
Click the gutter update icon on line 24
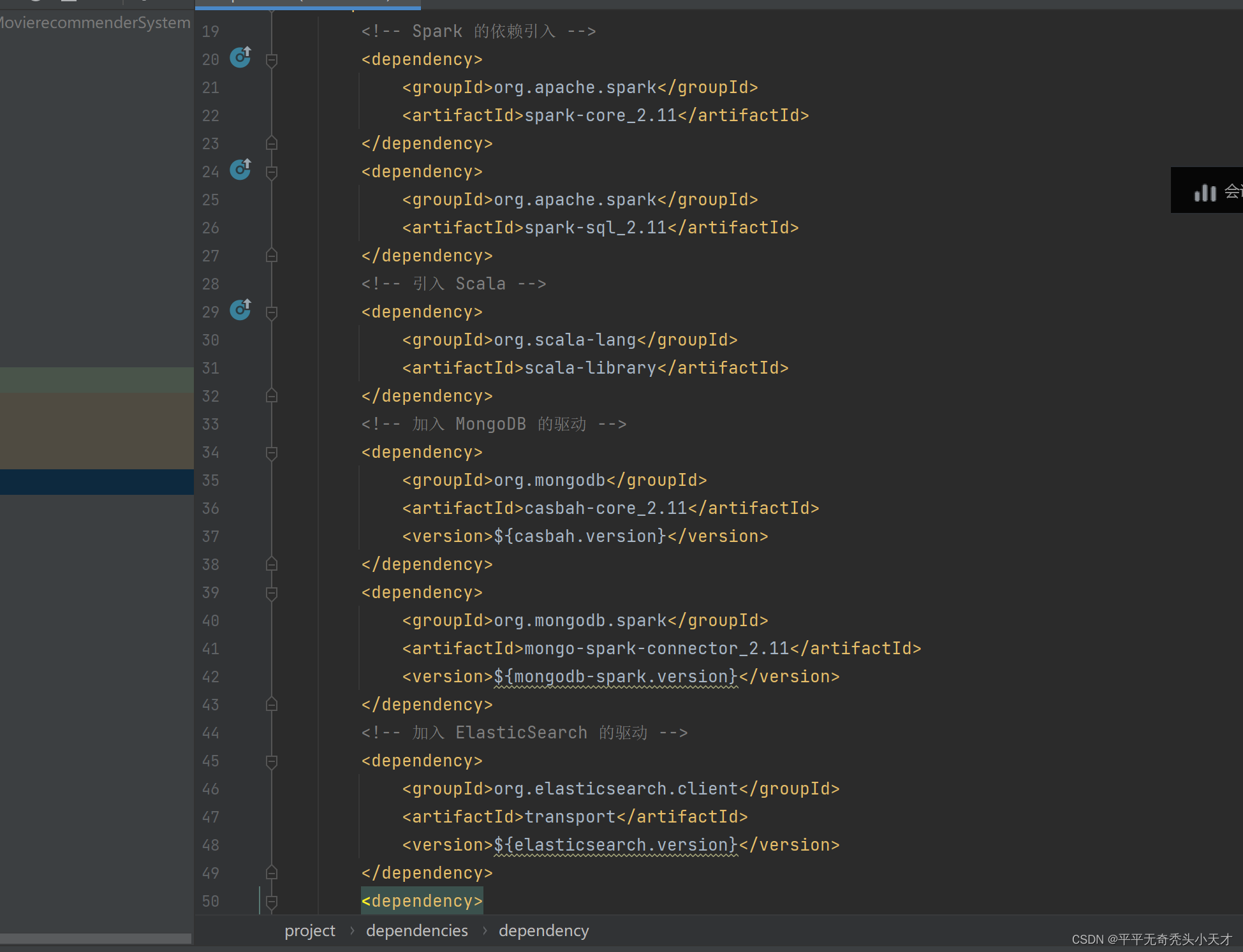point(240,170)
